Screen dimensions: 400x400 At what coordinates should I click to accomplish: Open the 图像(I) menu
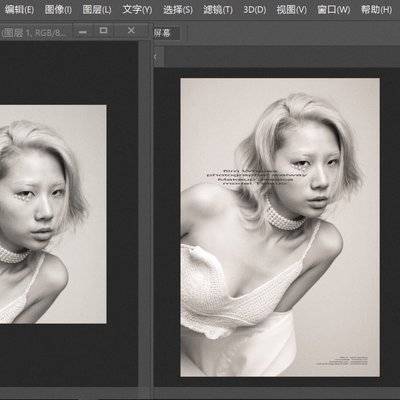[x=58, y=9]
